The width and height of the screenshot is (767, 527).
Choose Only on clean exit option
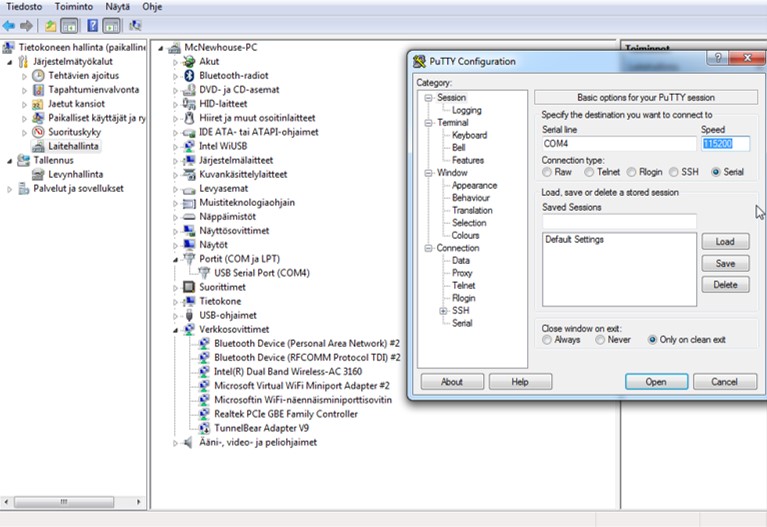pos(652,340)
